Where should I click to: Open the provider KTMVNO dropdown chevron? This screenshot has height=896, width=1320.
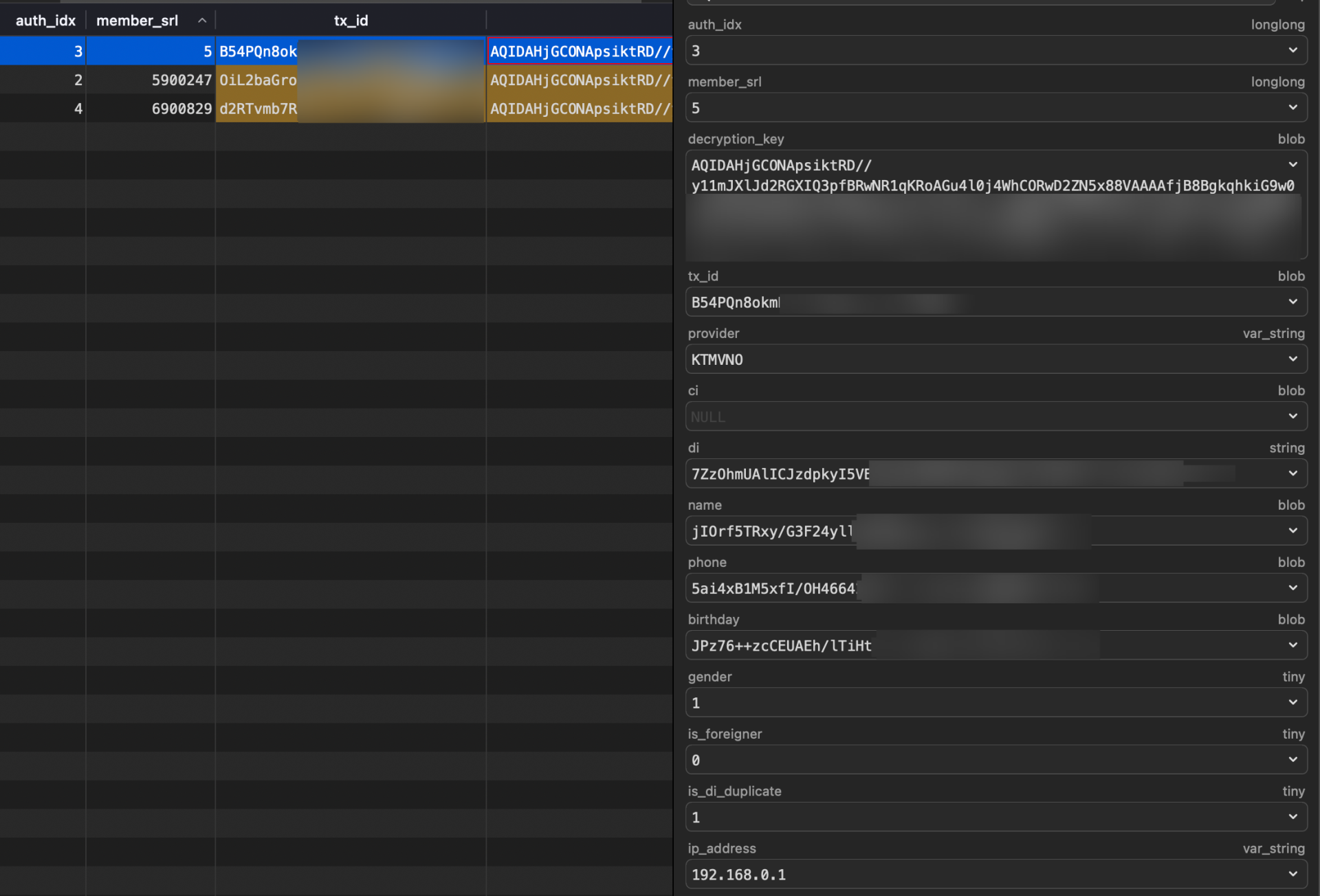point(1292,359)
